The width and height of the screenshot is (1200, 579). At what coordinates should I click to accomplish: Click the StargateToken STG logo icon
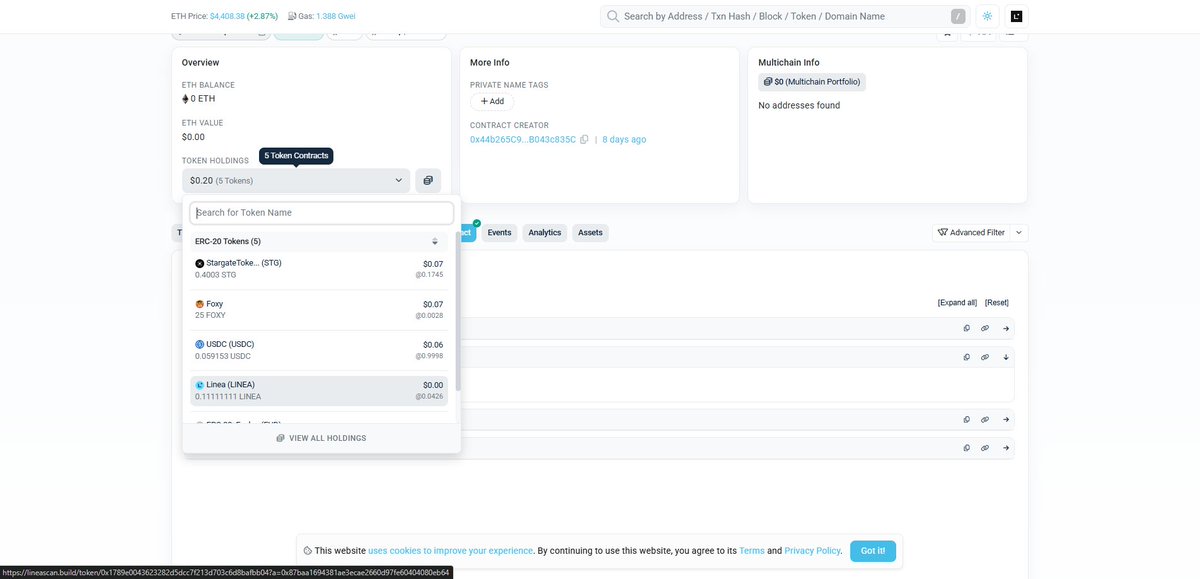(199, 264)
